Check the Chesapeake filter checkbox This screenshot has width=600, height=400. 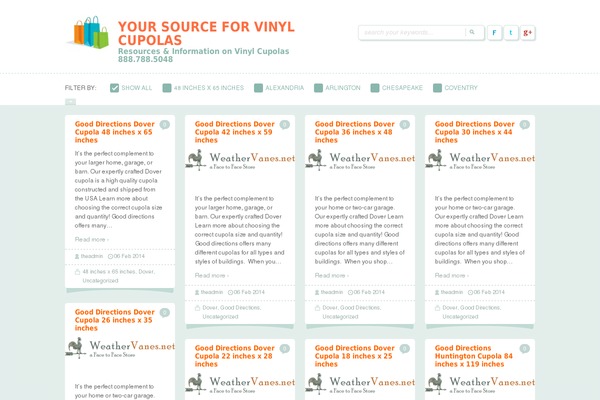375,88
